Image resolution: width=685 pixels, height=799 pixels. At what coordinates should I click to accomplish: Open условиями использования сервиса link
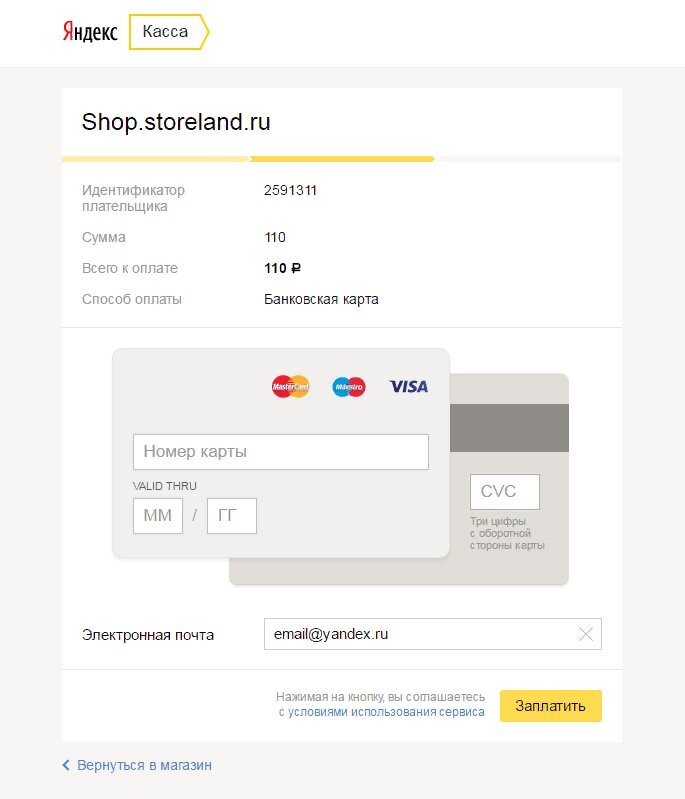pyautogui.click(x=386, y=712)
